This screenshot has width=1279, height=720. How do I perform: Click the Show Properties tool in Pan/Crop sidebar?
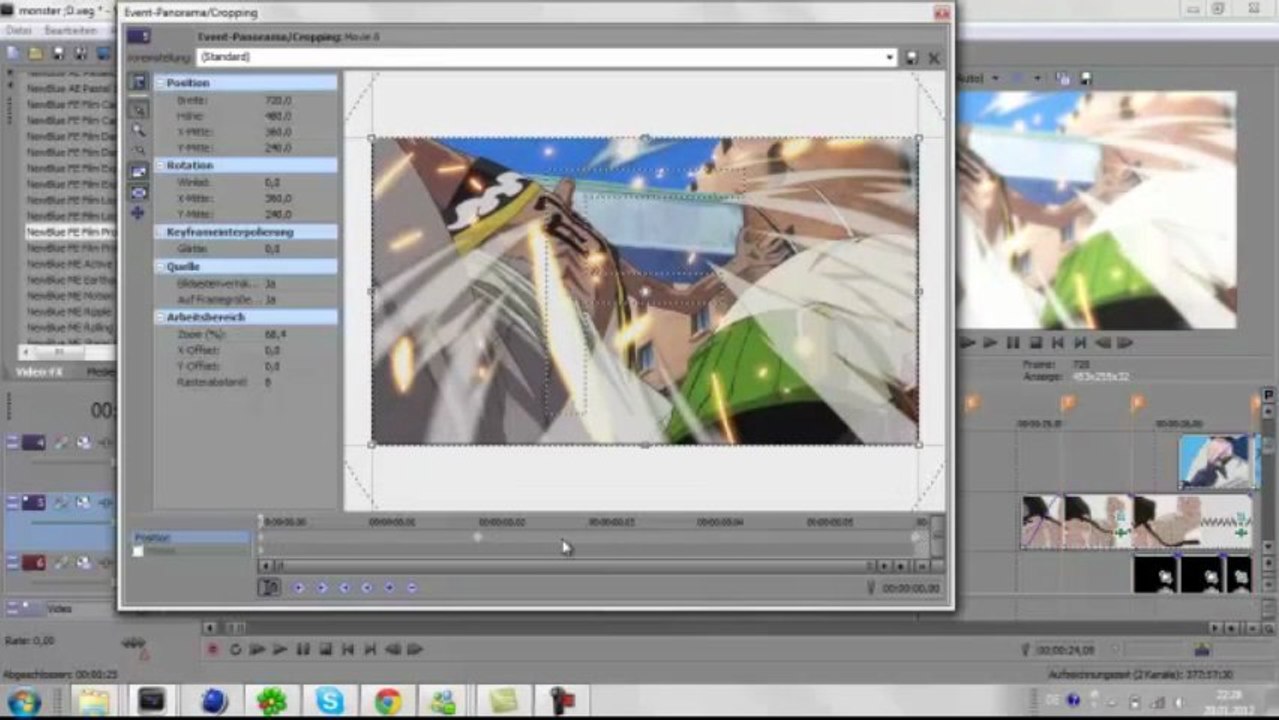139,82
